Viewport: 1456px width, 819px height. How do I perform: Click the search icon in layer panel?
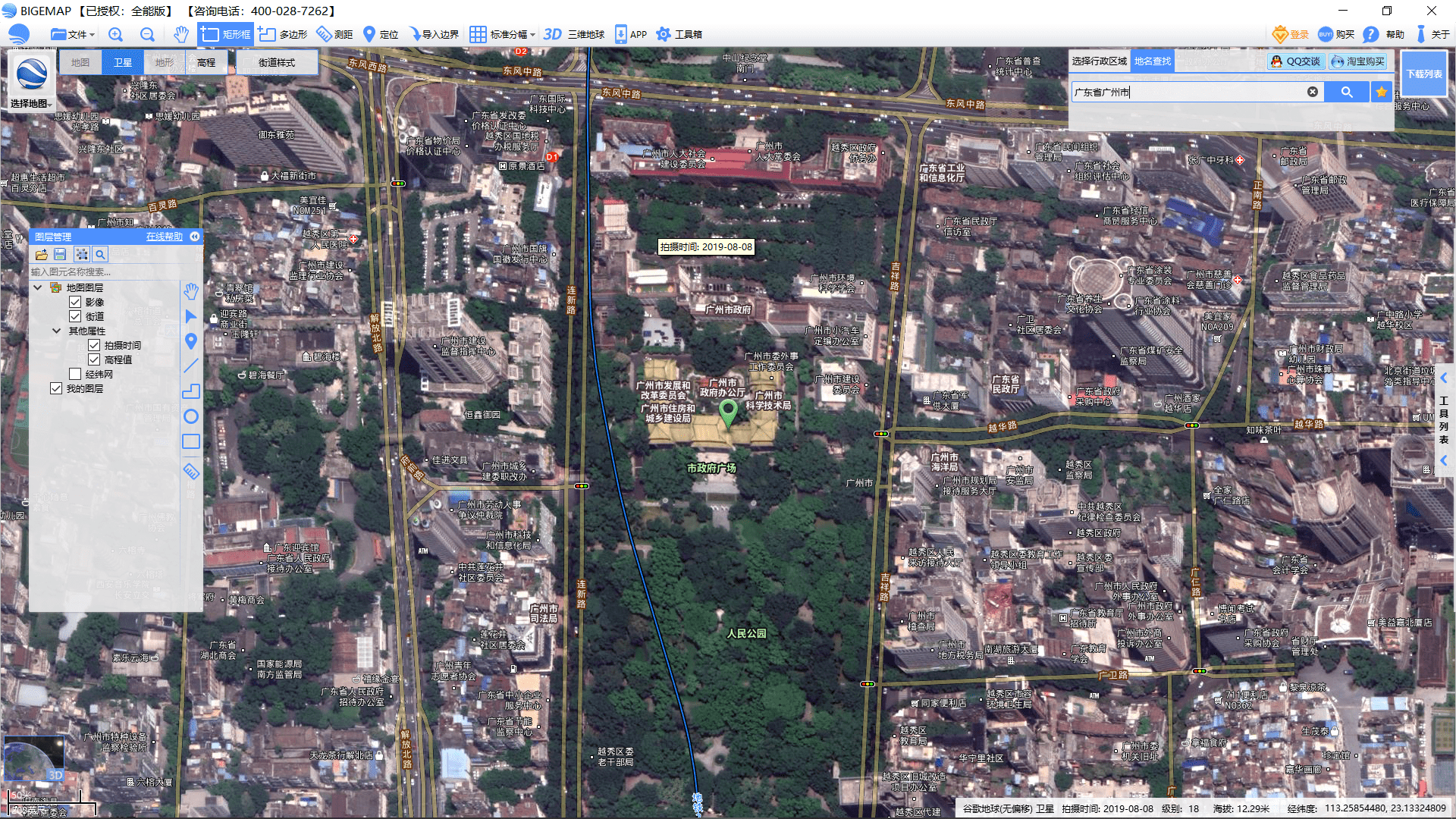[100, 255]
